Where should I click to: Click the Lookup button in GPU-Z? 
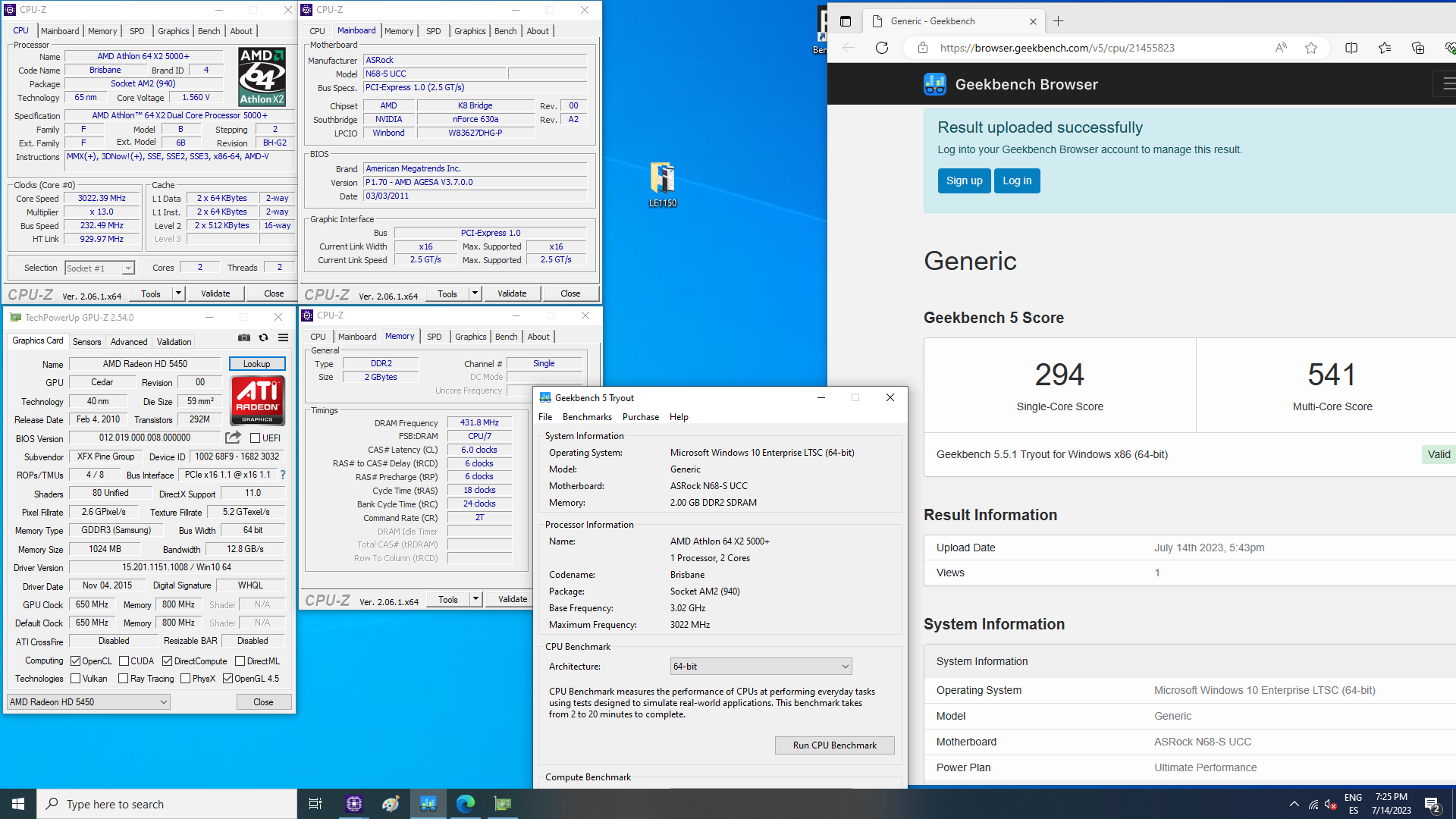[256, 364]
